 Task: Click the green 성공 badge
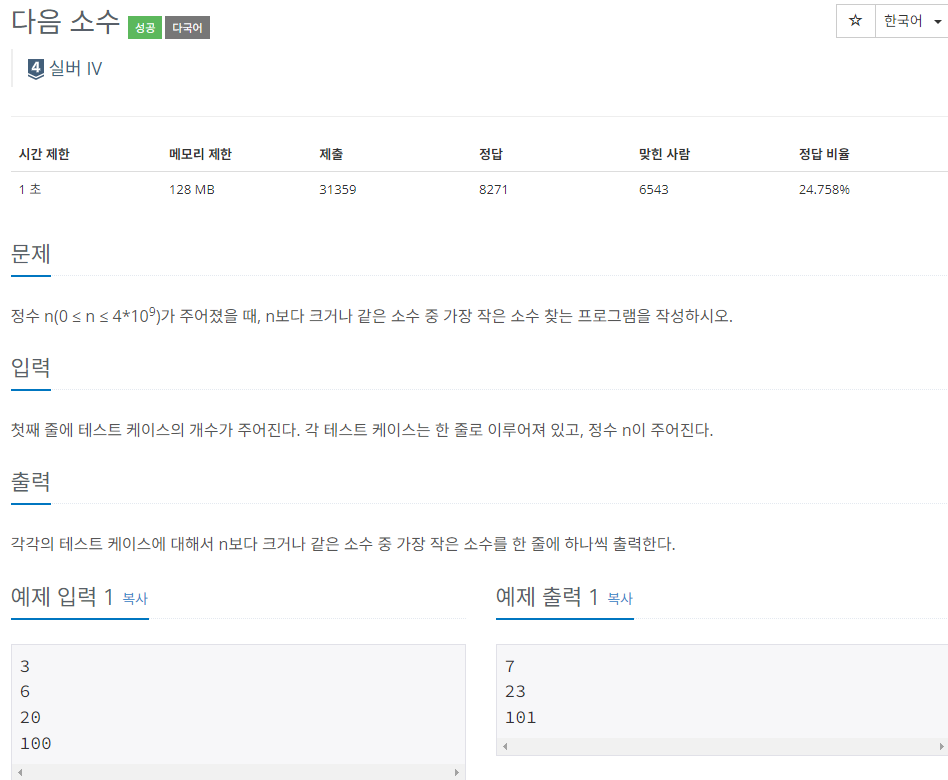point(144,28)
